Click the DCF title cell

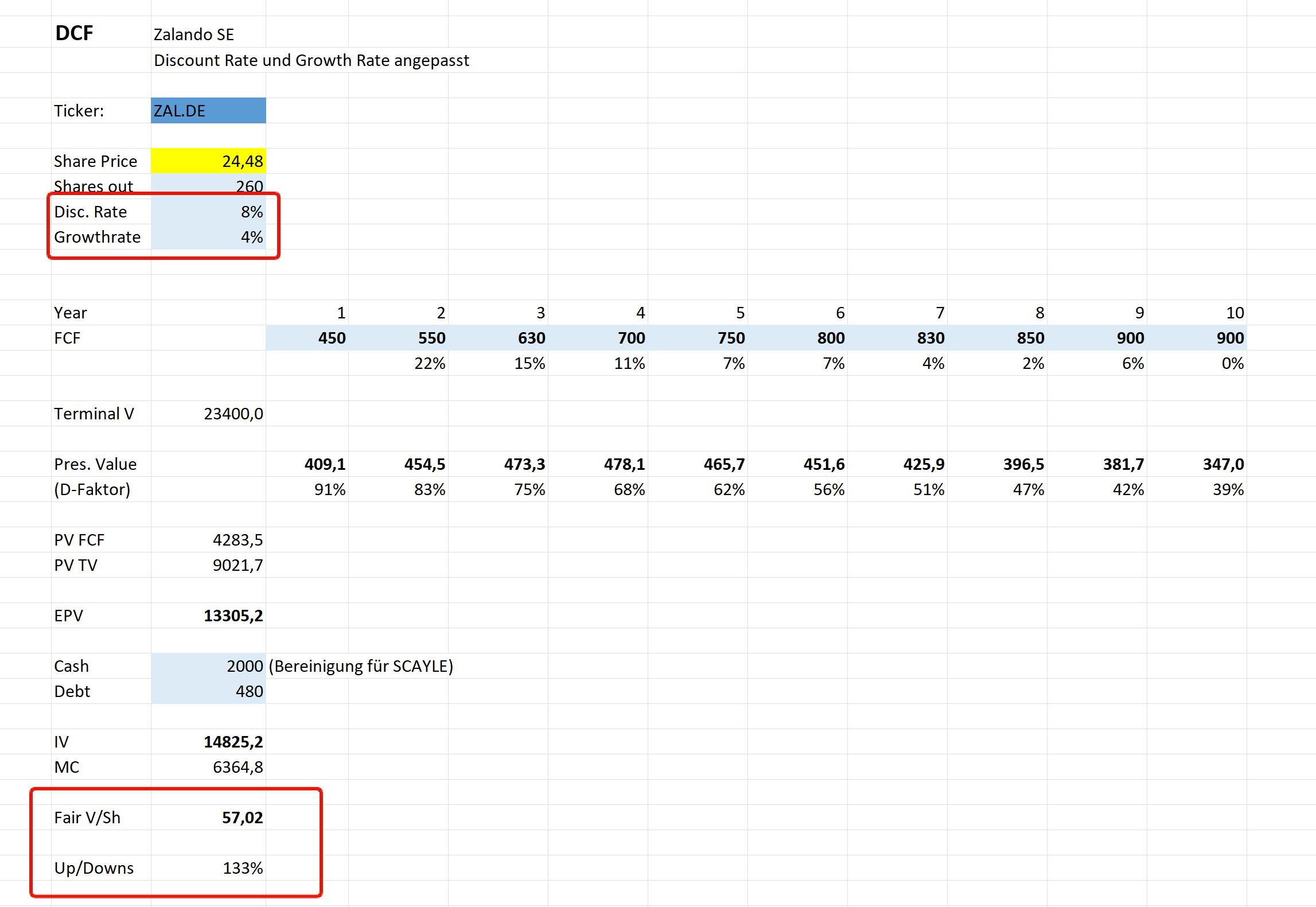(75, 33)
